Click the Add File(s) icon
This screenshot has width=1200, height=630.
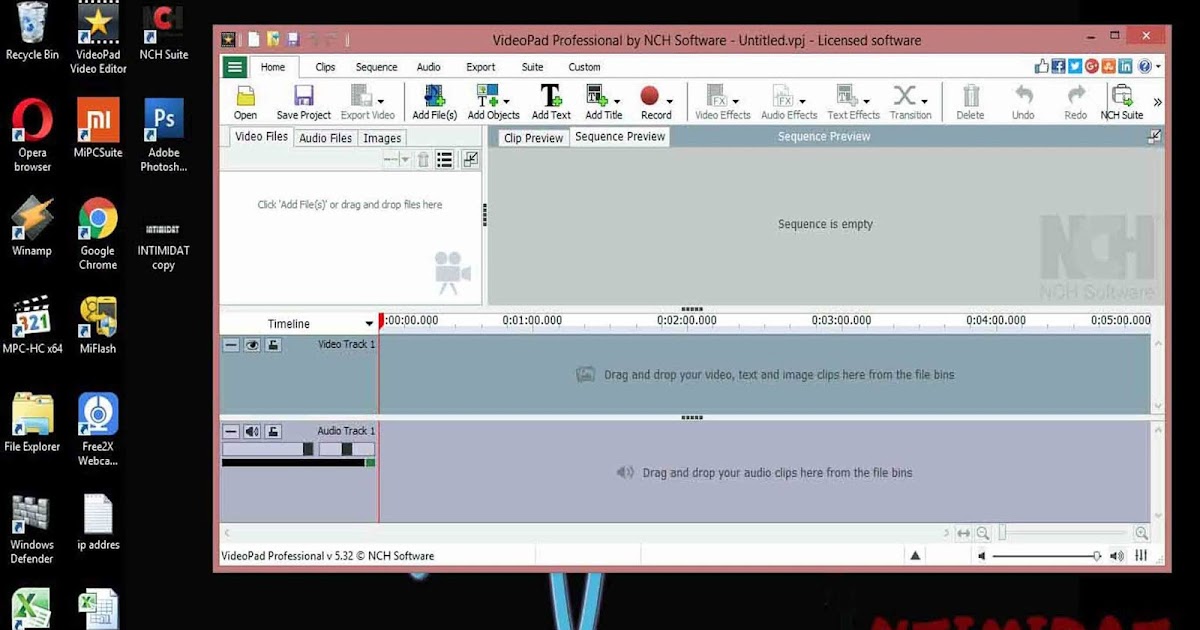coord(435,96)
